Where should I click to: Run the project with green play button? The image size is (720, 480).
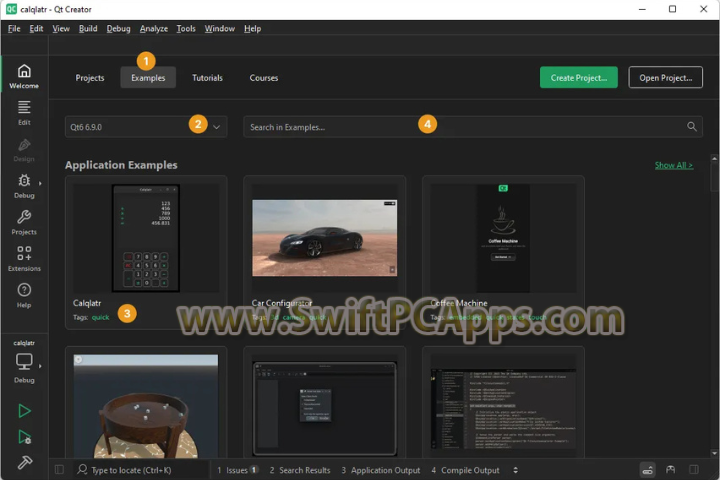point(24,411)
